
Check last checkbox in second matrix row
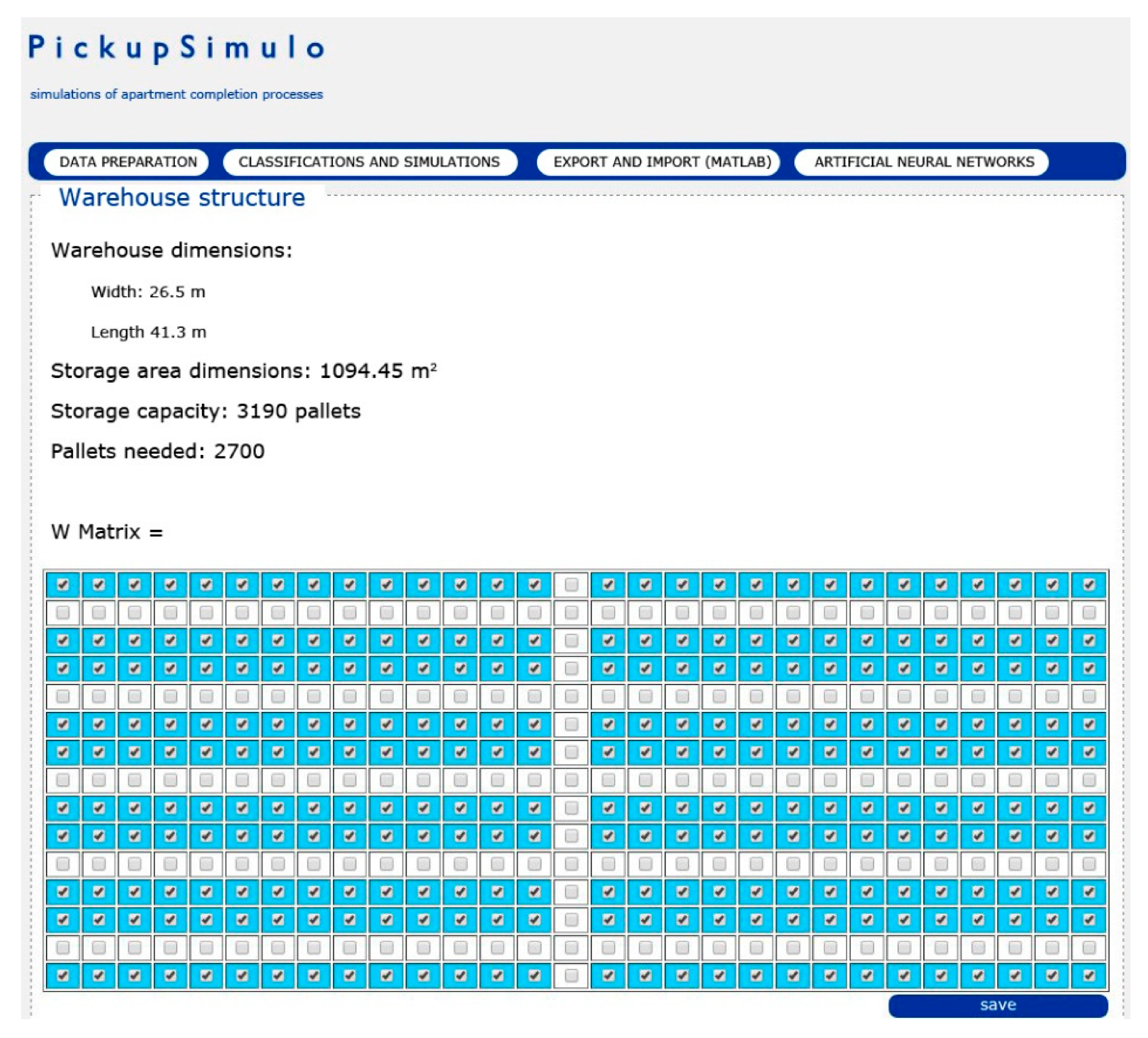click(x=1088, y=612)
